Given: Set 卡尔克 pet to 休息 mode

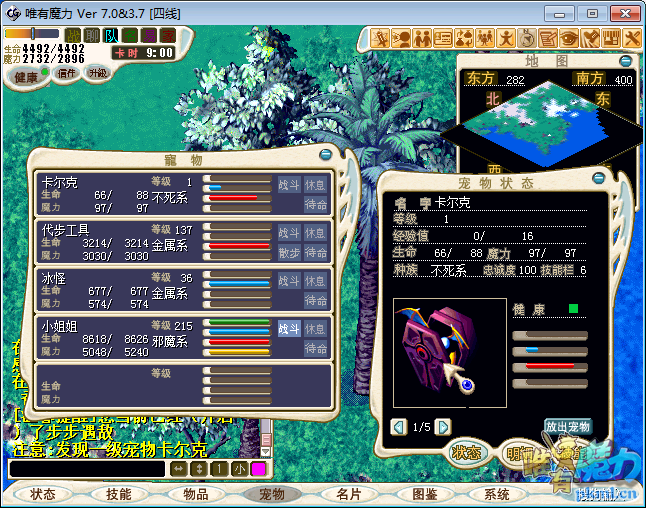Looking at the screenshot, I should click(x=316, y=185).
